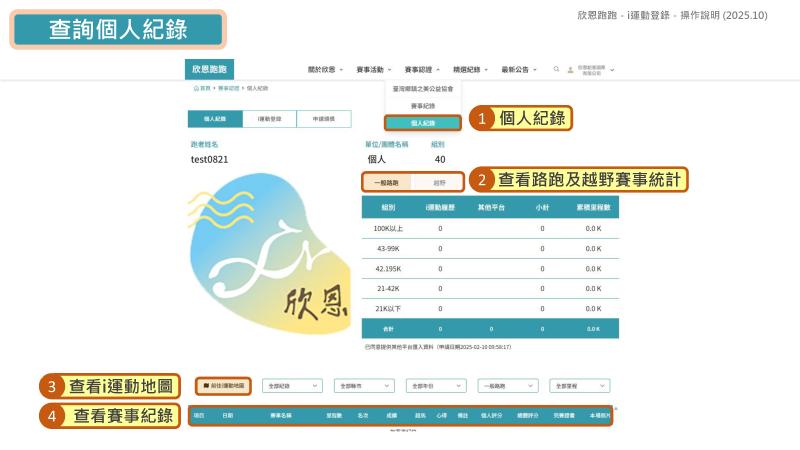Open the 賽事活動 navigation menu
This screenshot has height=450, width=800.
point(373,70)
